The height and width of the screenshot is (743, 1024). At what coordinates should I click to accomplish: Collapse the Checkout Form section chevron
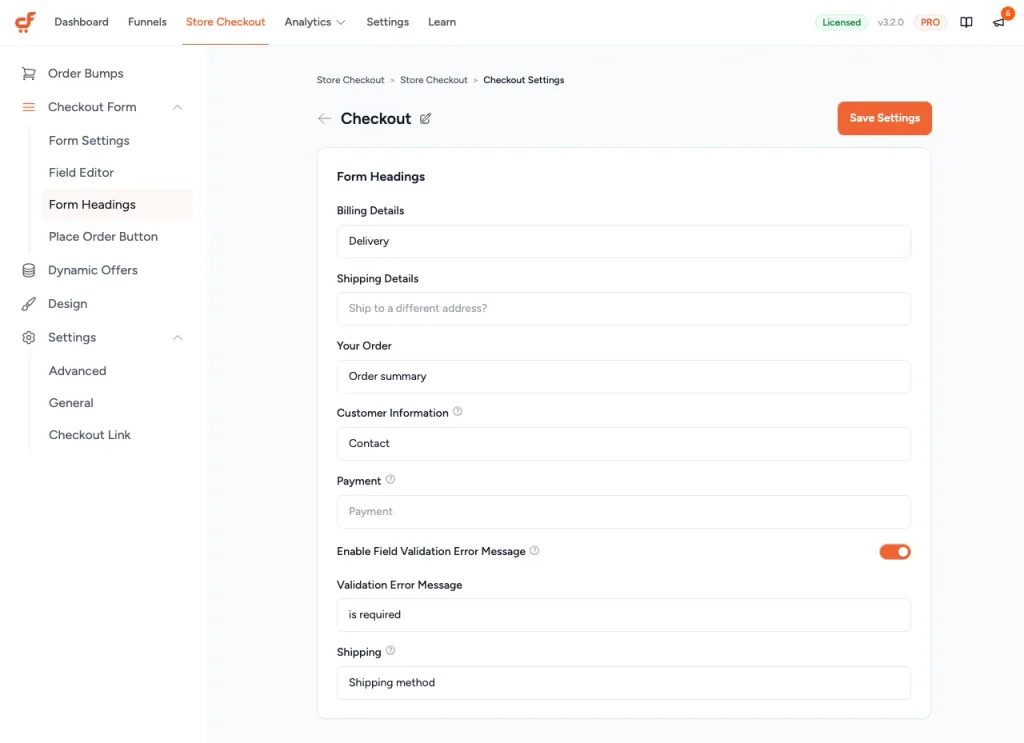click(x=178, y=107)
